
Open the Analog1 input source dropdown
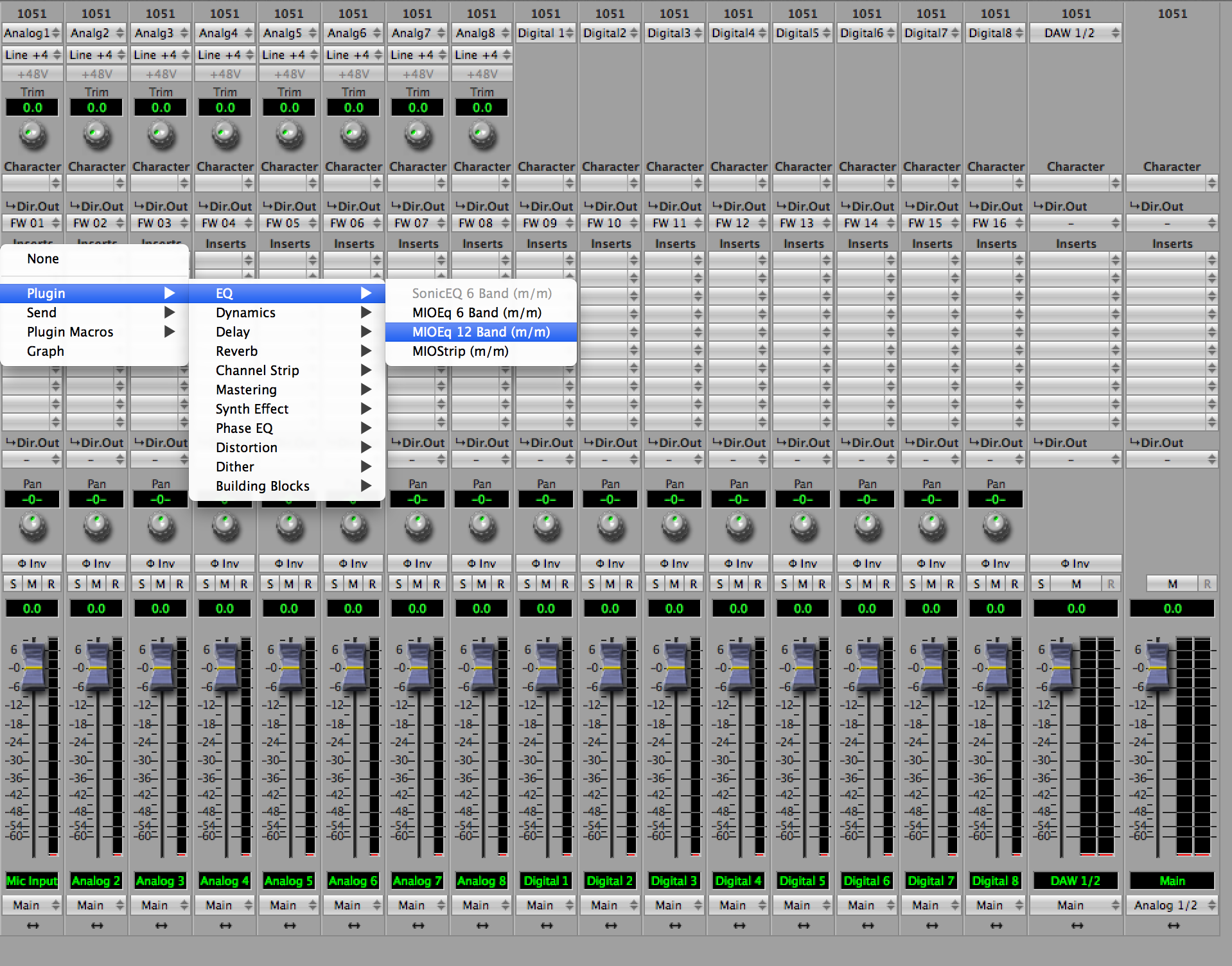click(x=32, y=33)
